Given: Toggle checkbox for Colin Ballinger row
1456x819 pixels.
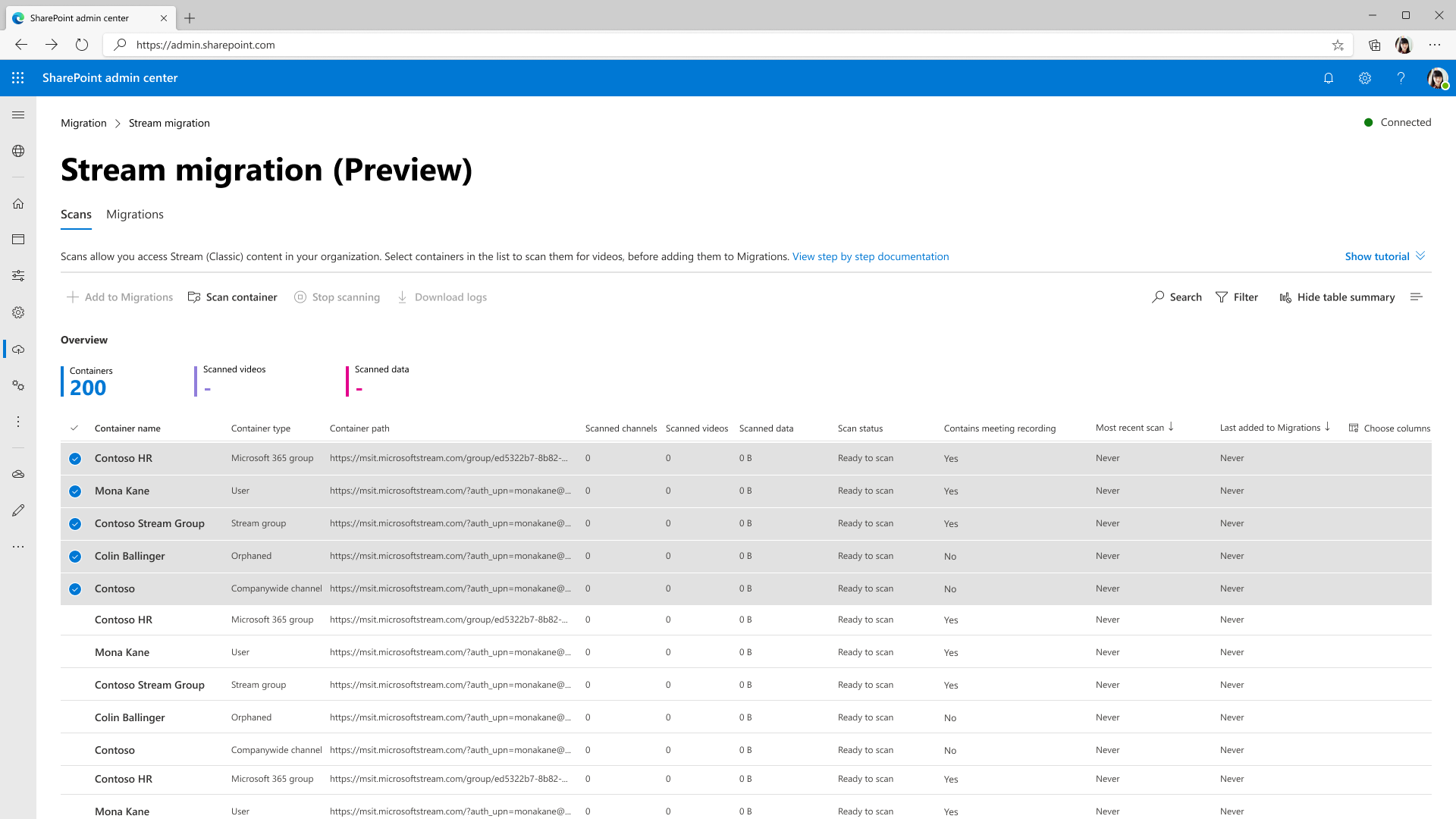Looking at the screenshot, I should (x=76, y=556).
